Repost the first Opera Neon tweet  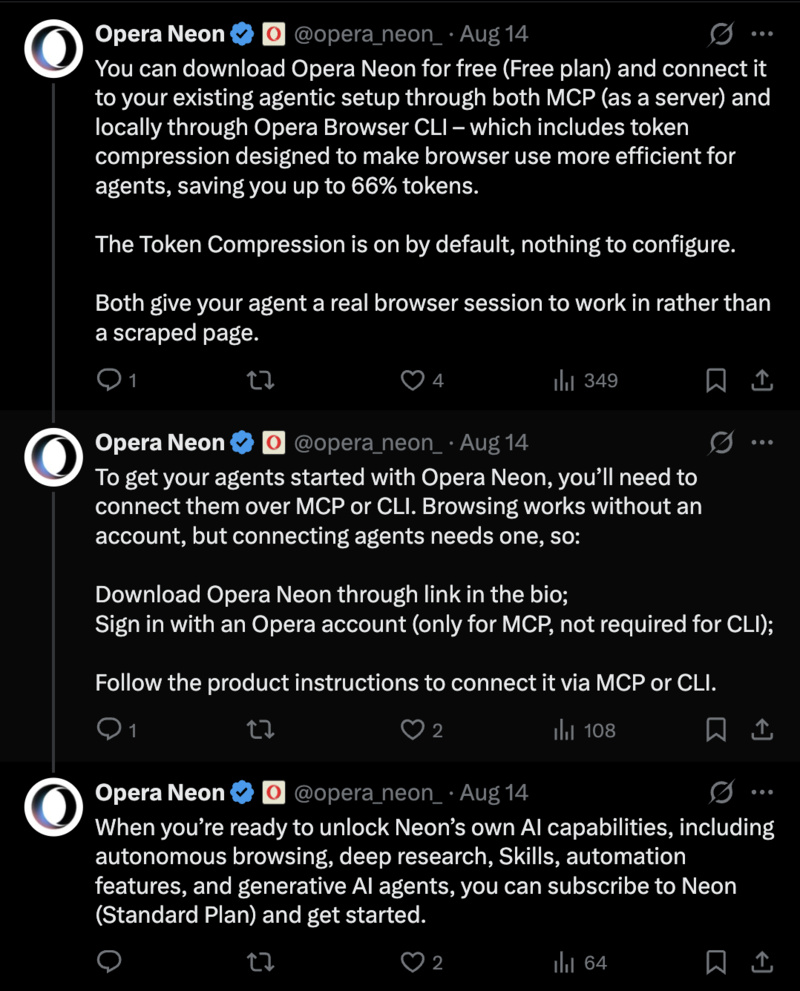point(260,380)
